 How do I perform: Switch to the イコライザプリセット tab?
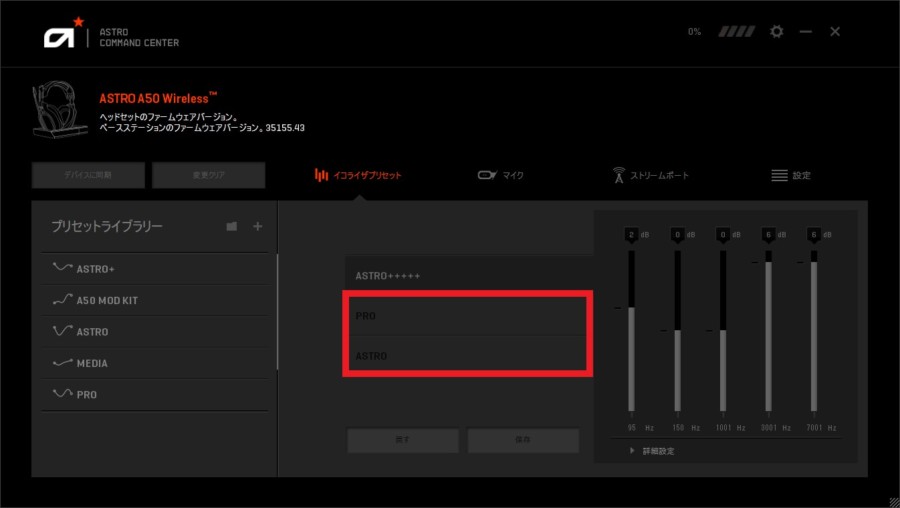click(x=358, y=175)
